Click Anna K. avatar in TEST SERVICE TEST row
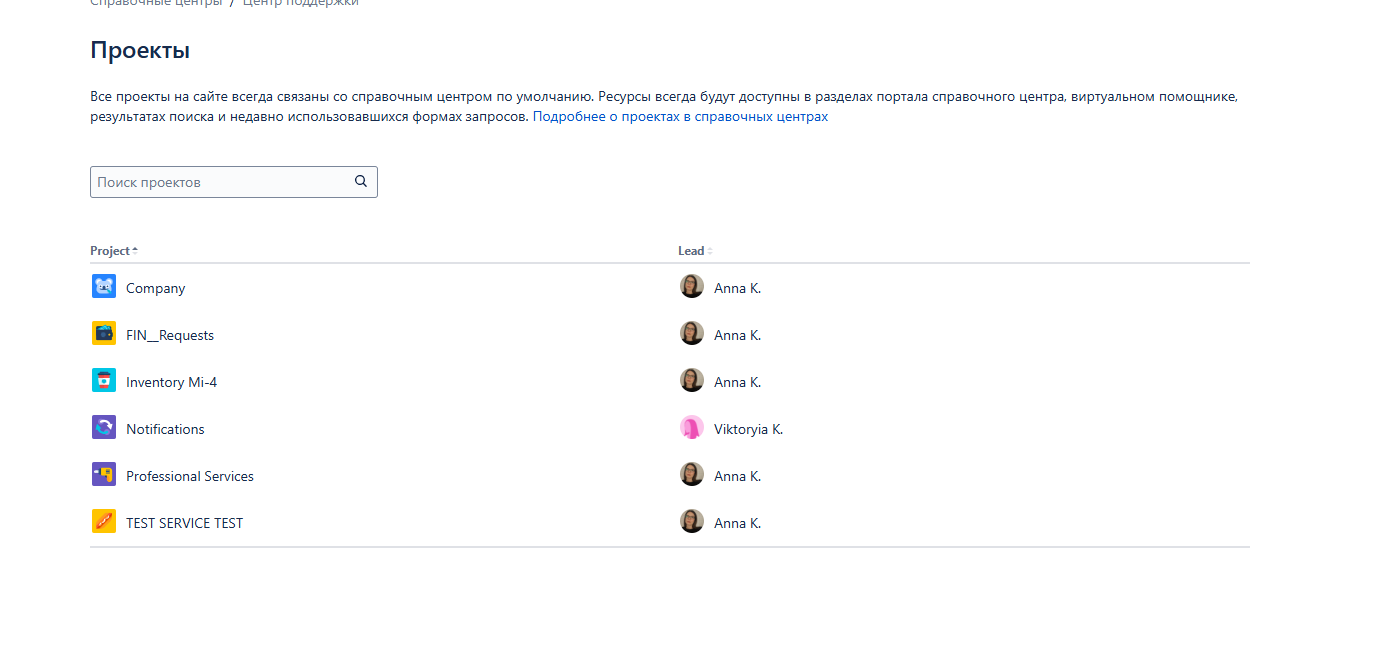The image size is (1391, 669). click(x=692, y=522)
